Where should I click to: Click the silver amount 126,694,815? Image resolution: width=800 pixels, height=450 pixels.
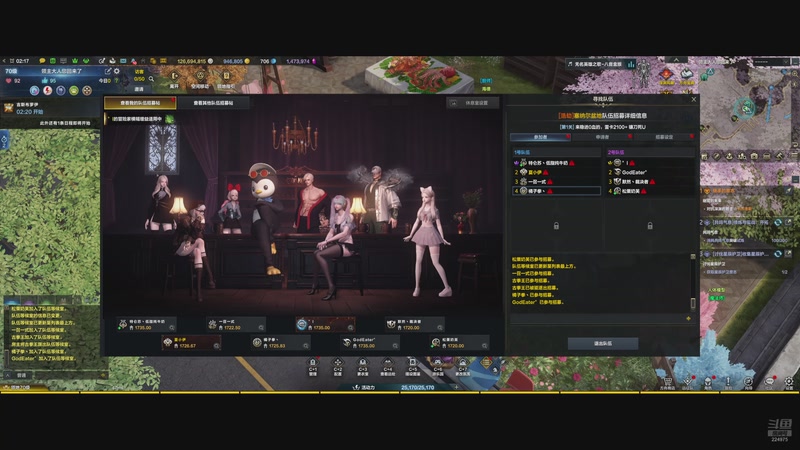click(191, 61)
